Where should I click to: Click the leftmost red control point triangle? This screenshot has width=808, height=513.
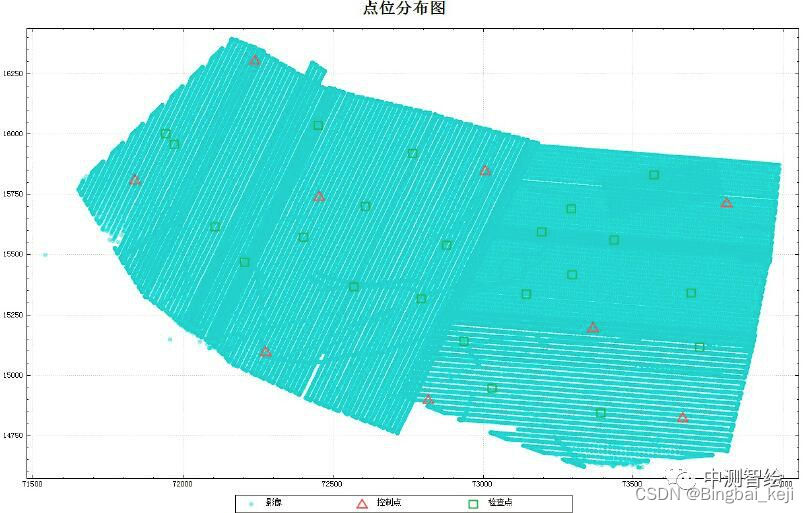(135, 180)
